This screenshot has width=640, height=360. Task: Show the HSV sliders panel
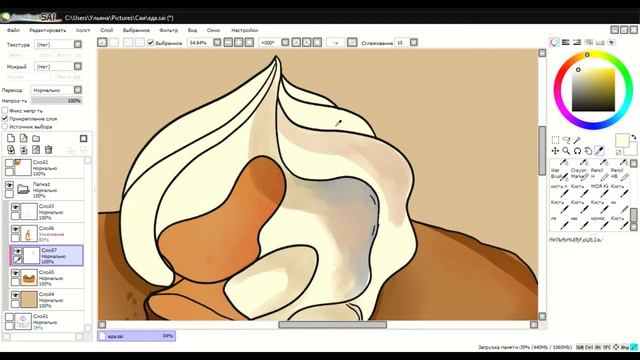[x=577, y=42]
